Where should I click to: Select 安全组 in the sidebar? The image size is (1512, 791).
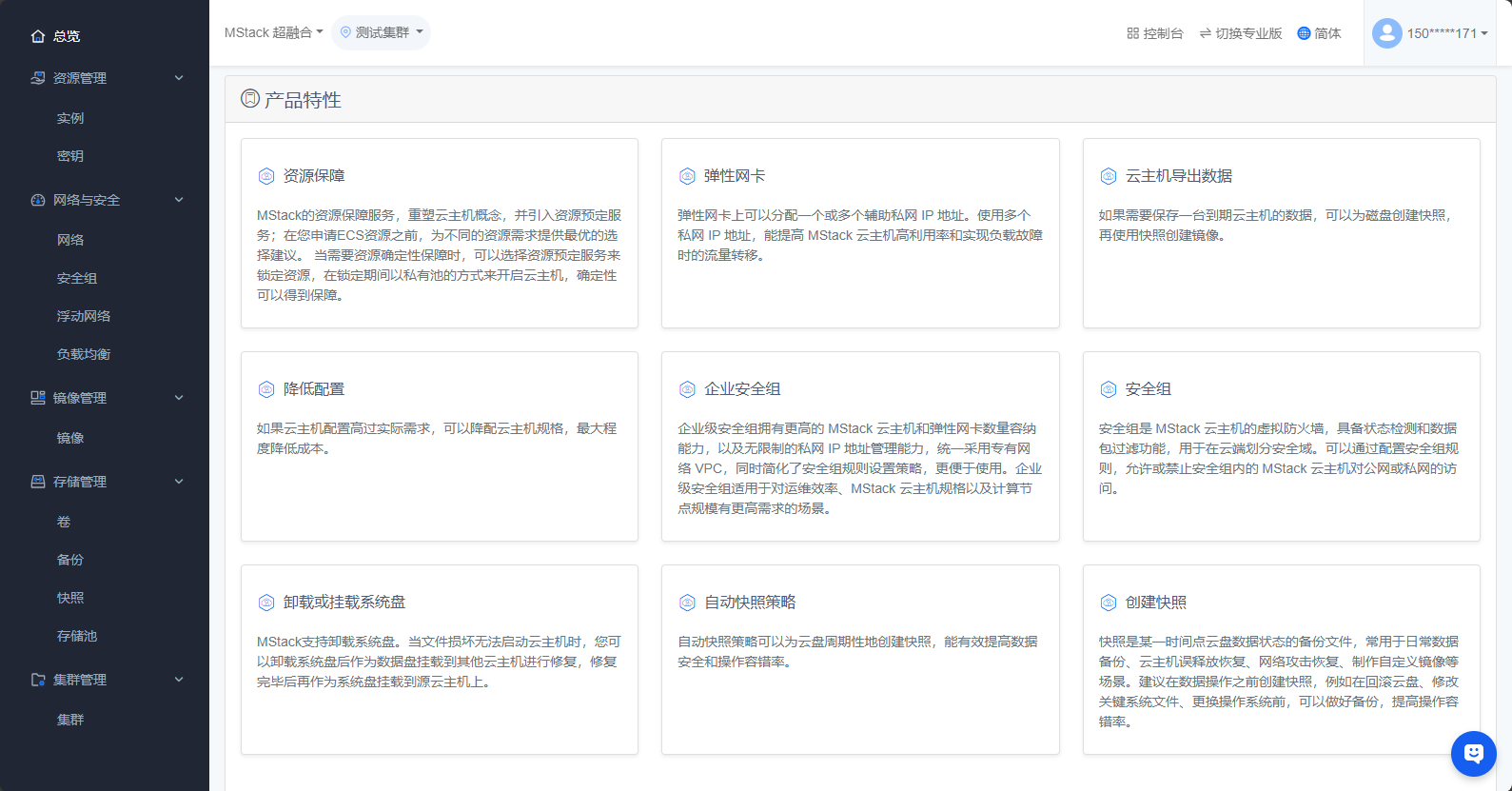pyautogui.click(x=77, y=278)
